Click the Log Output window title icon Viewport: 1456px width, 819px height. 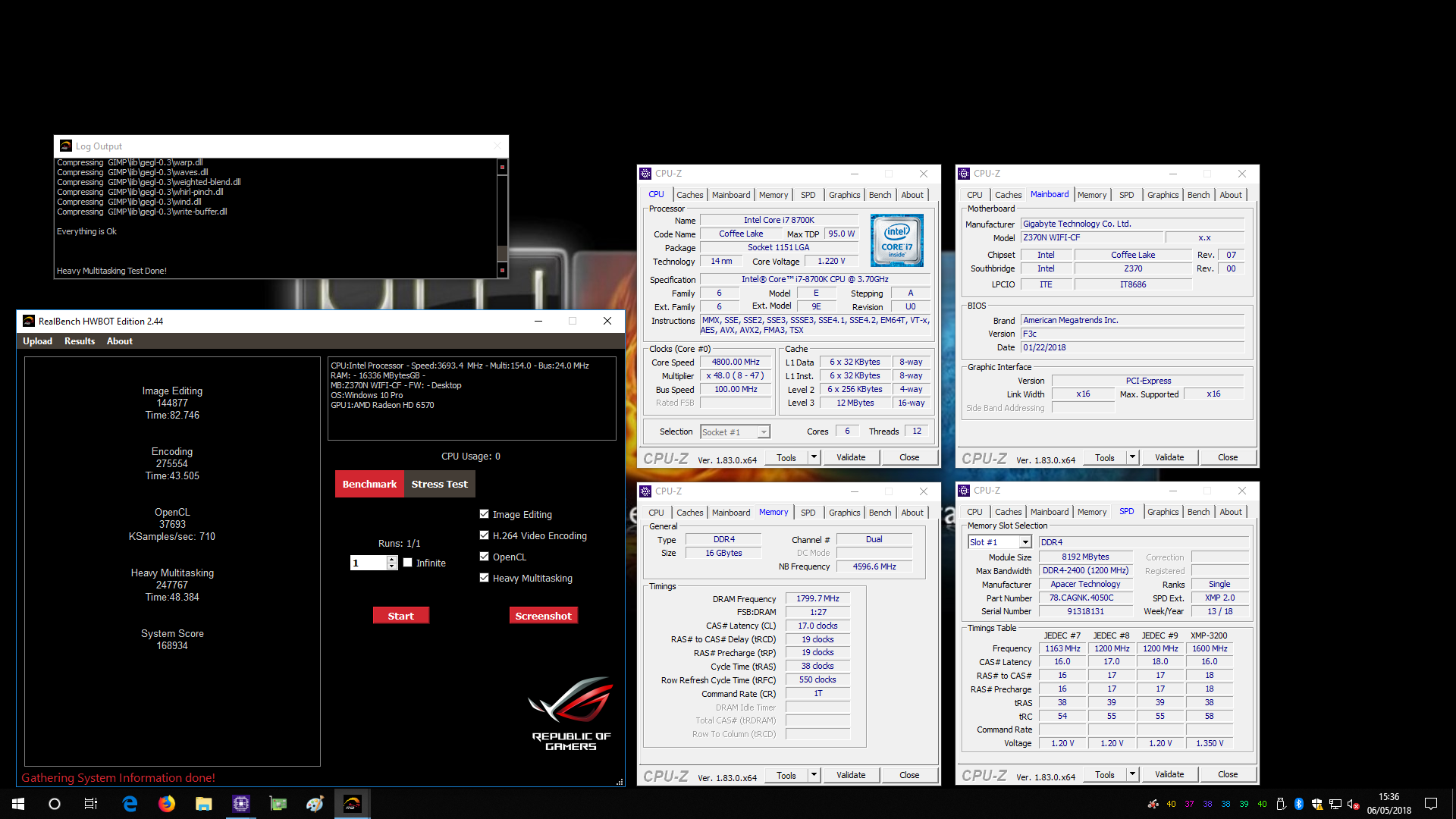66,146
